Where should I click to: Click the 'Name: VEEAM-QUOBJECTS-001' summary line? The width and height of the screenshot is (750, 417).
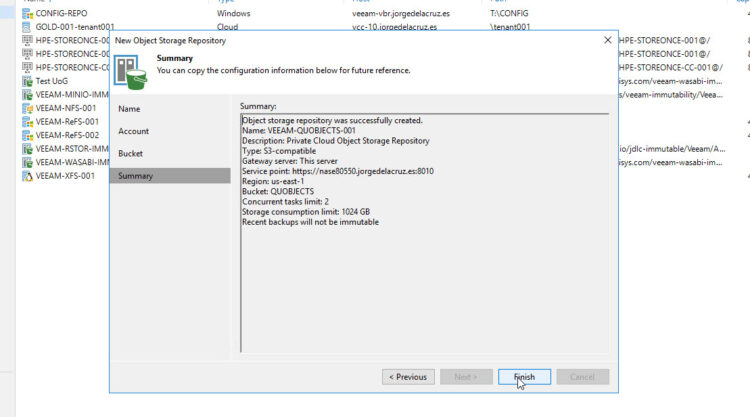tap(299, 131)
